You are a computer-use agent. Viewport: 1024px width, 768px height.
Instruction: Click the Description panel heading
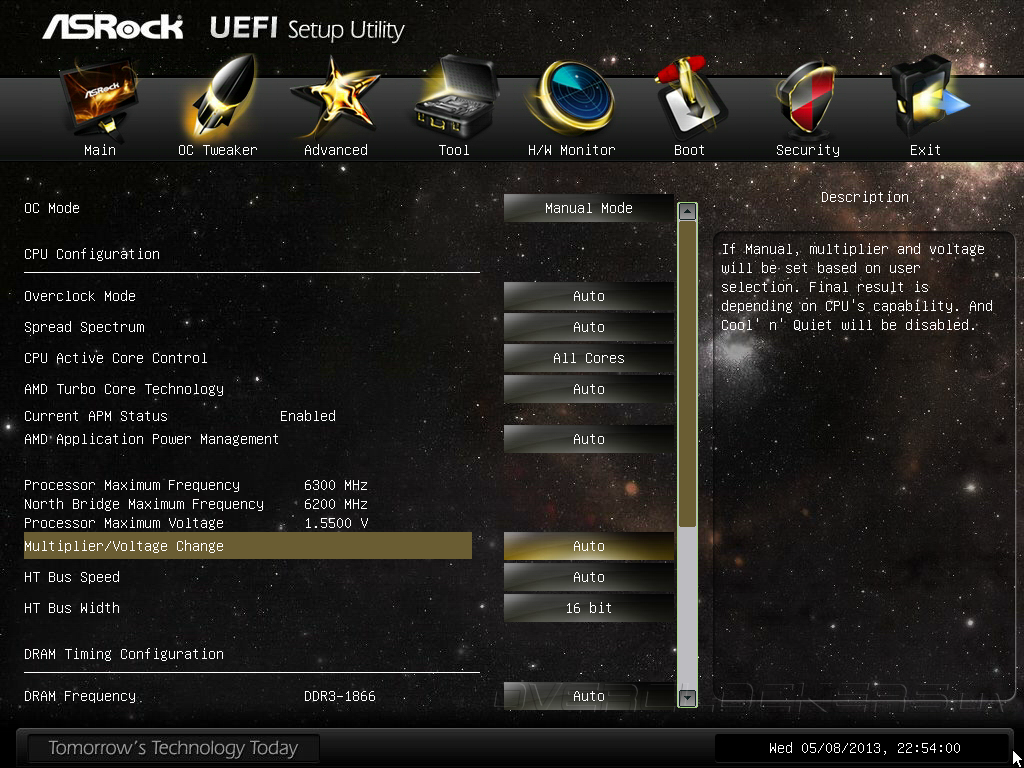tap(865, 197)
